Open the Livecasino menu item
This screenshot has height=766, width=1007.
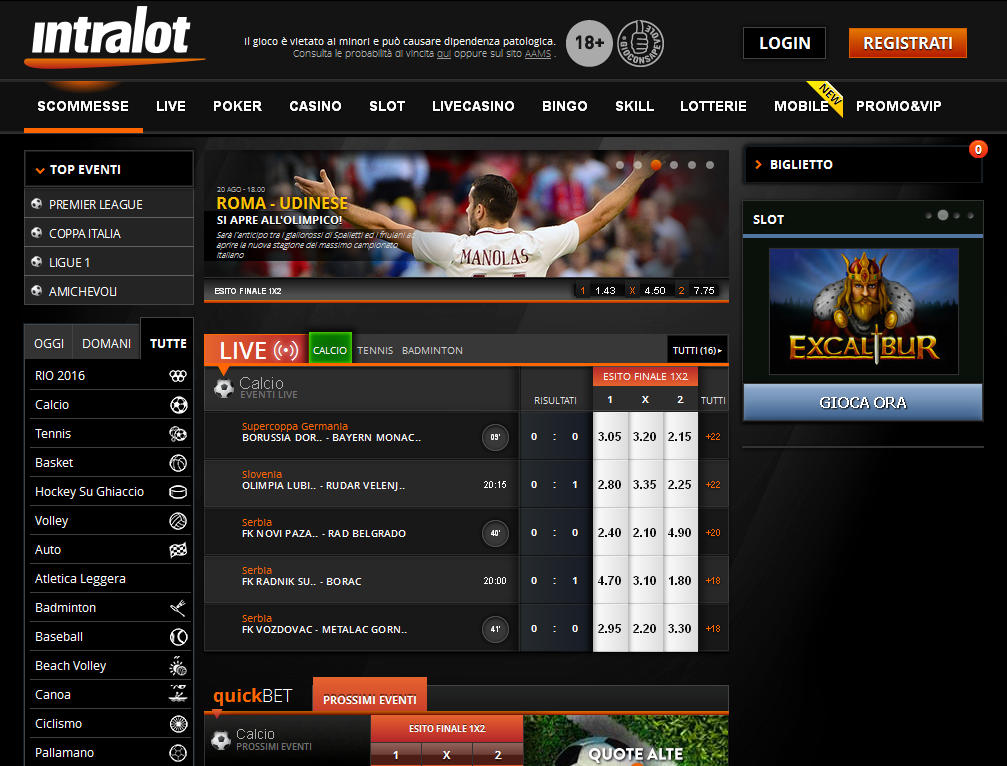point(473,106)
